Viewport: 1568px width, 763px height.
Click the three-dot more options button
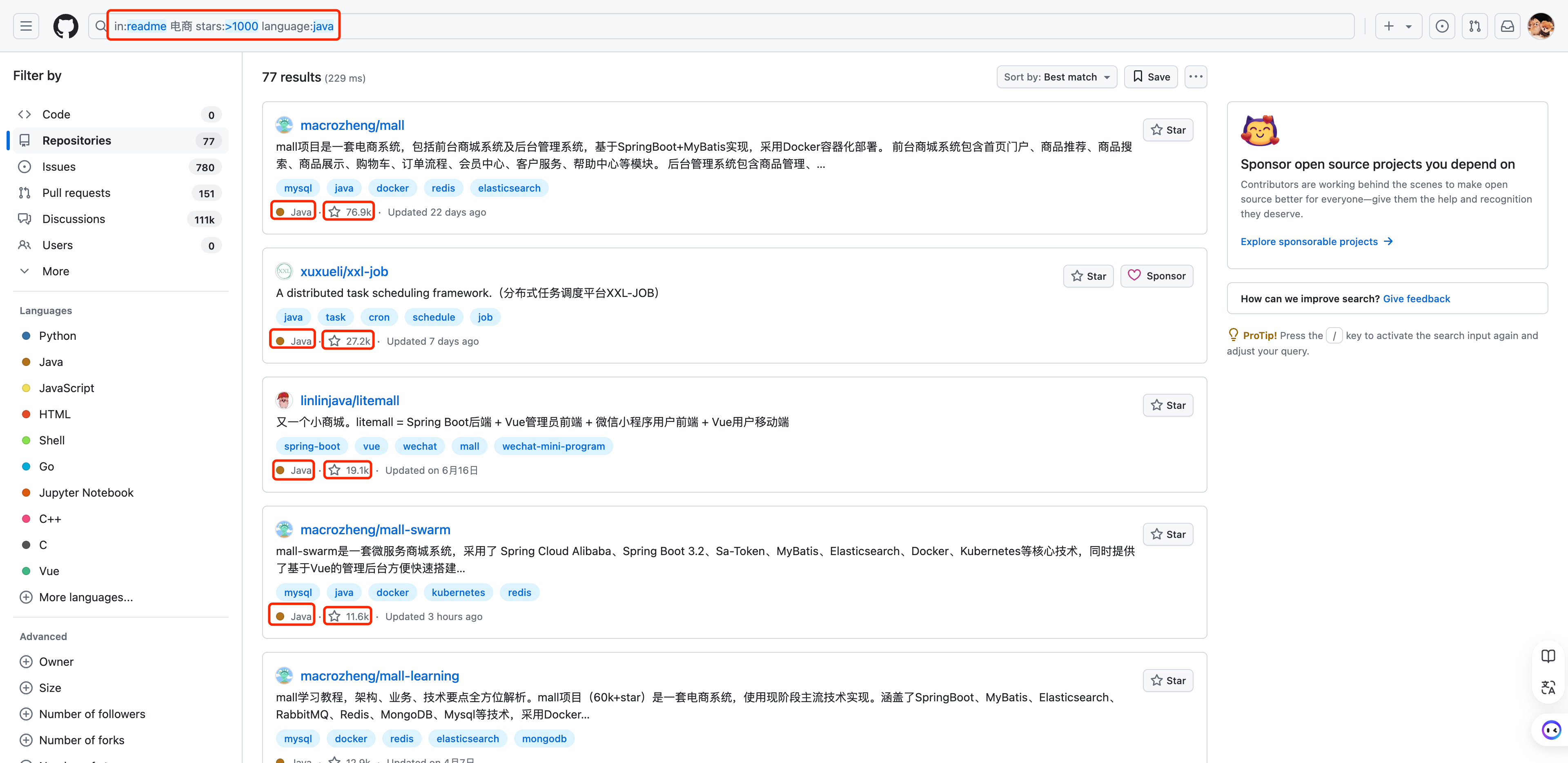[x=1196, y=77]
